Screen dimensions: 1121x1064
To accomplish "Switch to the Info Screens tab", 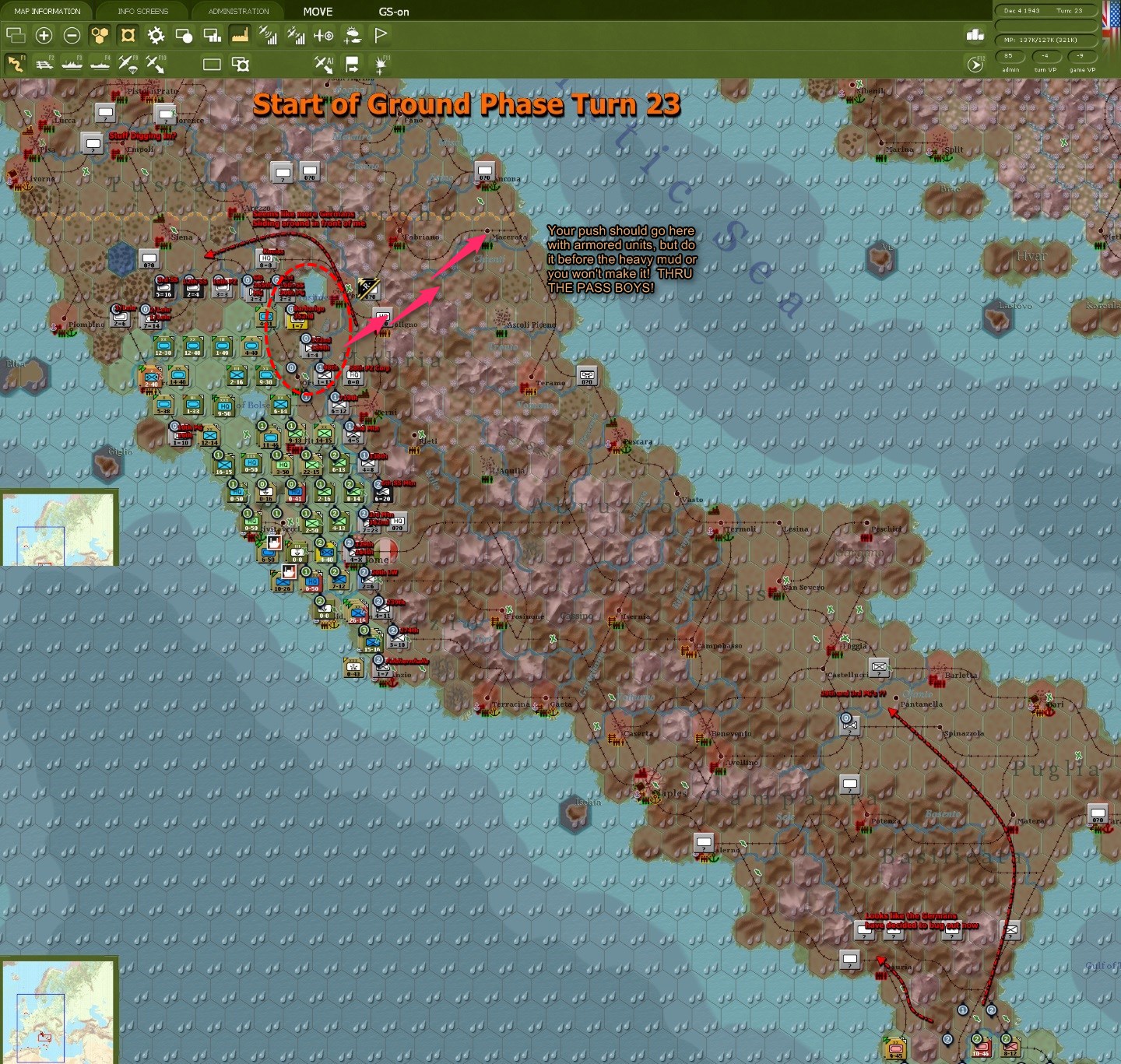I will 142,11.
